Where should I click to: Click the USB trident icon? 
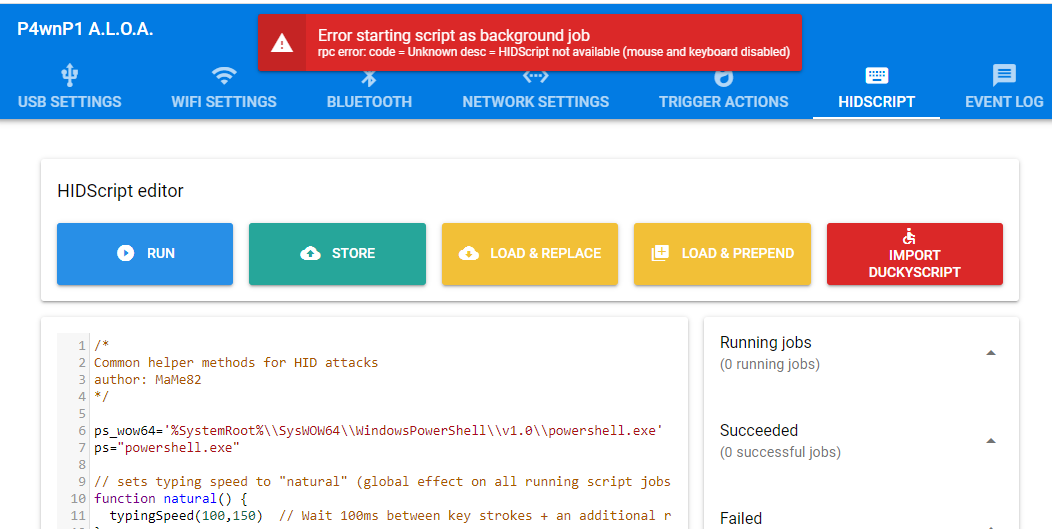point(70,75)
